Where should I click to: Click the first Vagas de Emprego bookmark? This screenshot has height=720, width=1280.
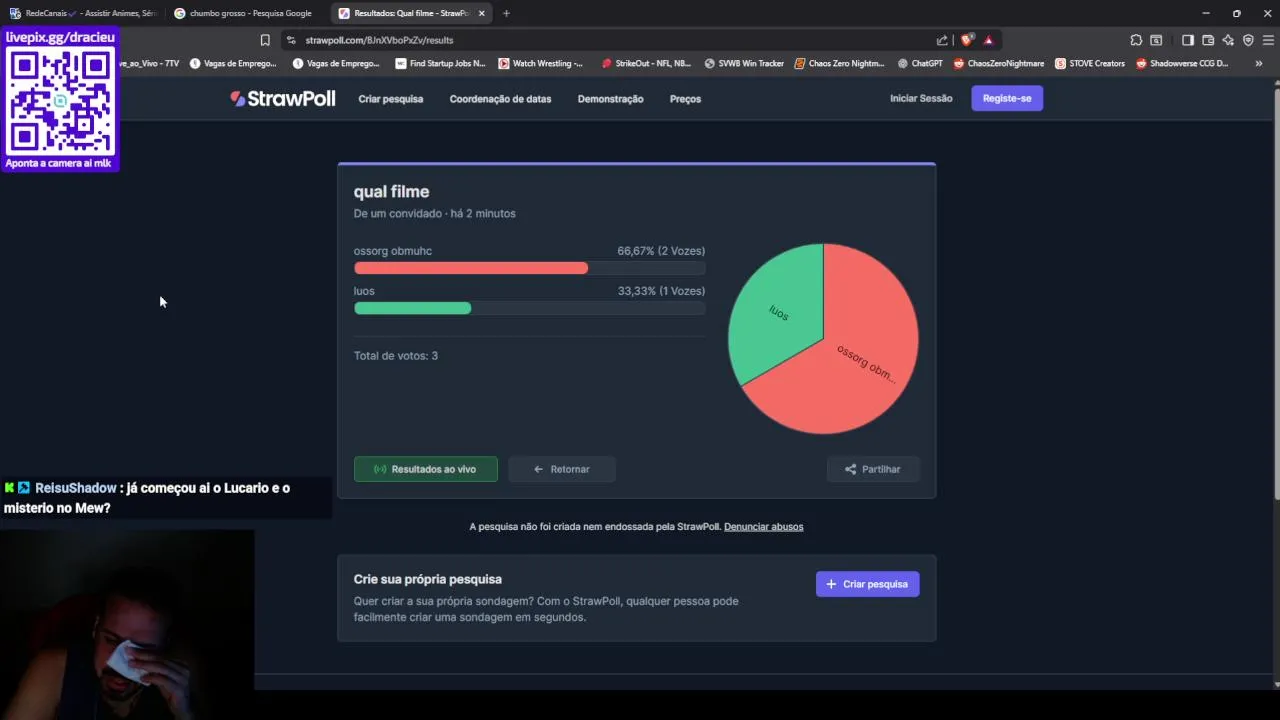coord(233,63)
